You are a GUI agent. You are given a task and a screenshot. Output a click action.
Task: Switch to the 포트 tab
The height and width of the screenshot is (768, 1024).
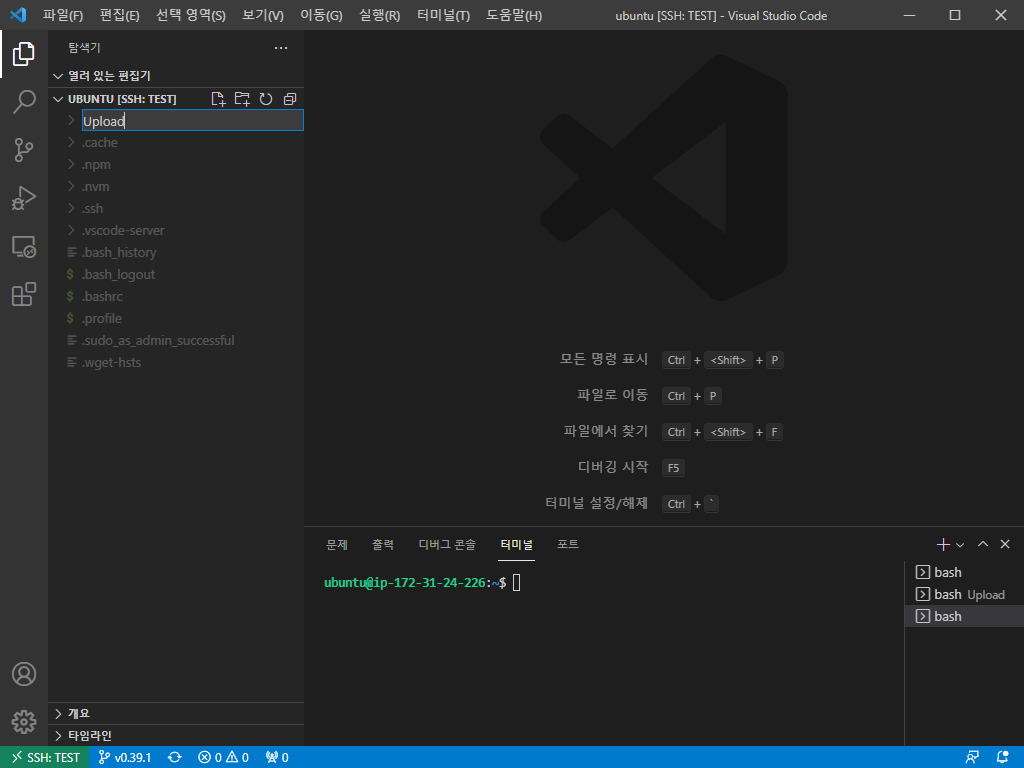pyautogui.click(x=568, y=545)
